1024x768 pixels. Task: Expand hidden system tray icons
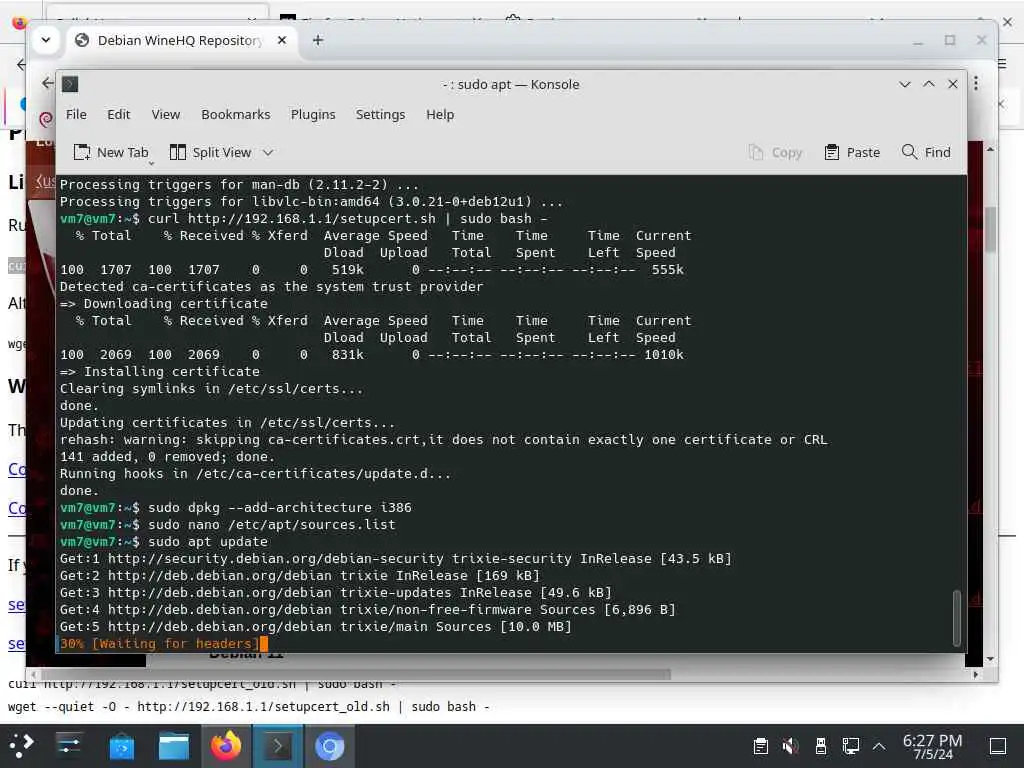point(879,746)
